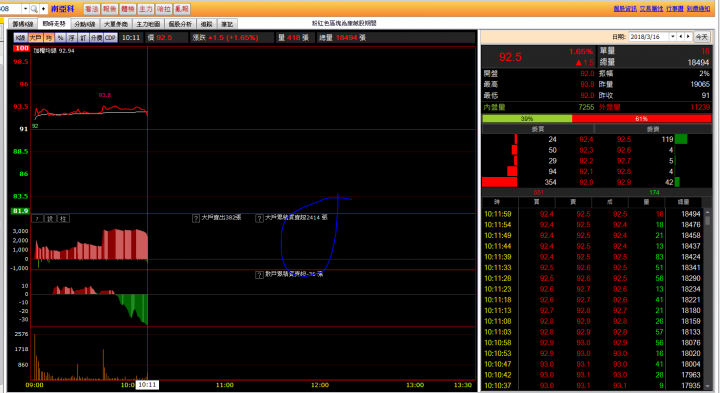
Task: Open the 筆記 tab
Action: pos(227,24)
